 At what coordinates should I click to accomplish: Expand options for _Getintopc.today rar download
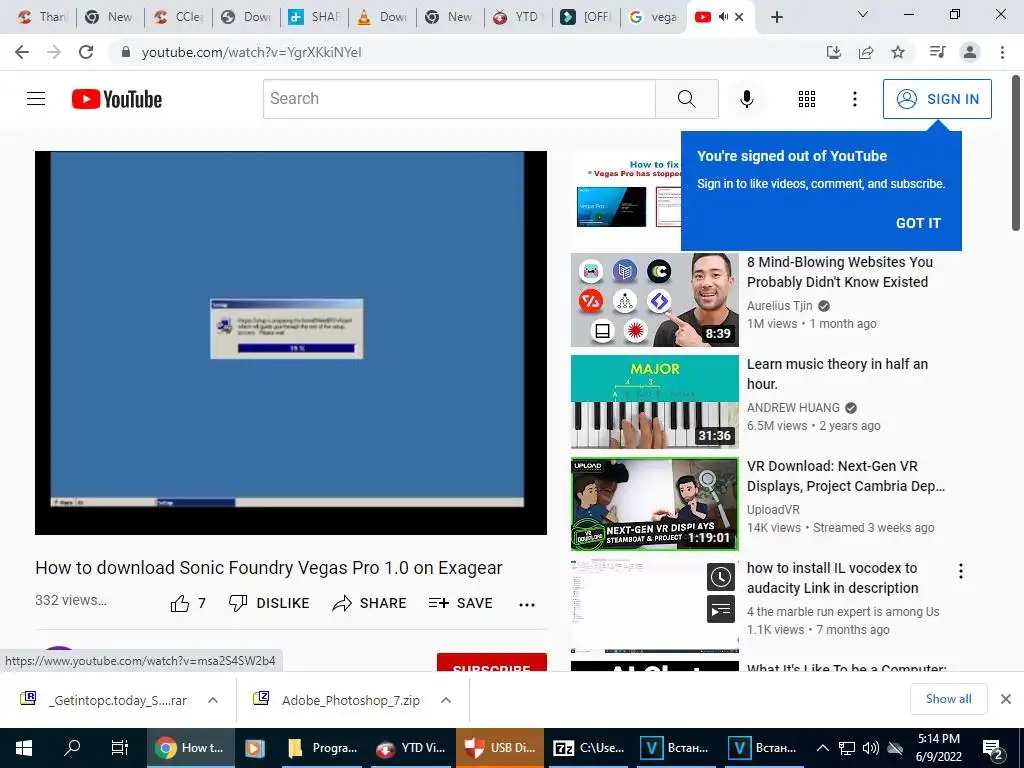coord(213,700)
